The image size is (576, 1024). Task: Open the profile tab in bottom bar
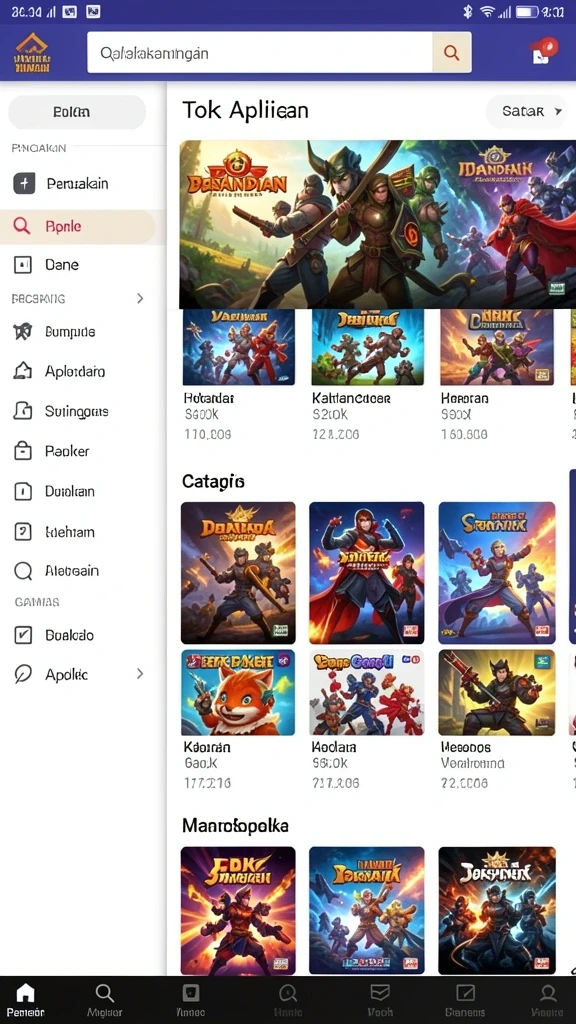(x=547, y=1000)
